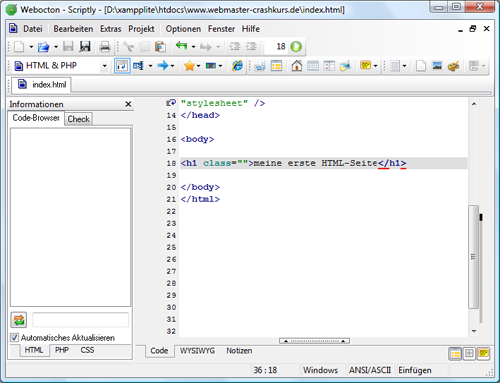Switch to the Notizen tab
This screenshot has height=383, width=500.
pyautogui.click(x=239, y=351)
